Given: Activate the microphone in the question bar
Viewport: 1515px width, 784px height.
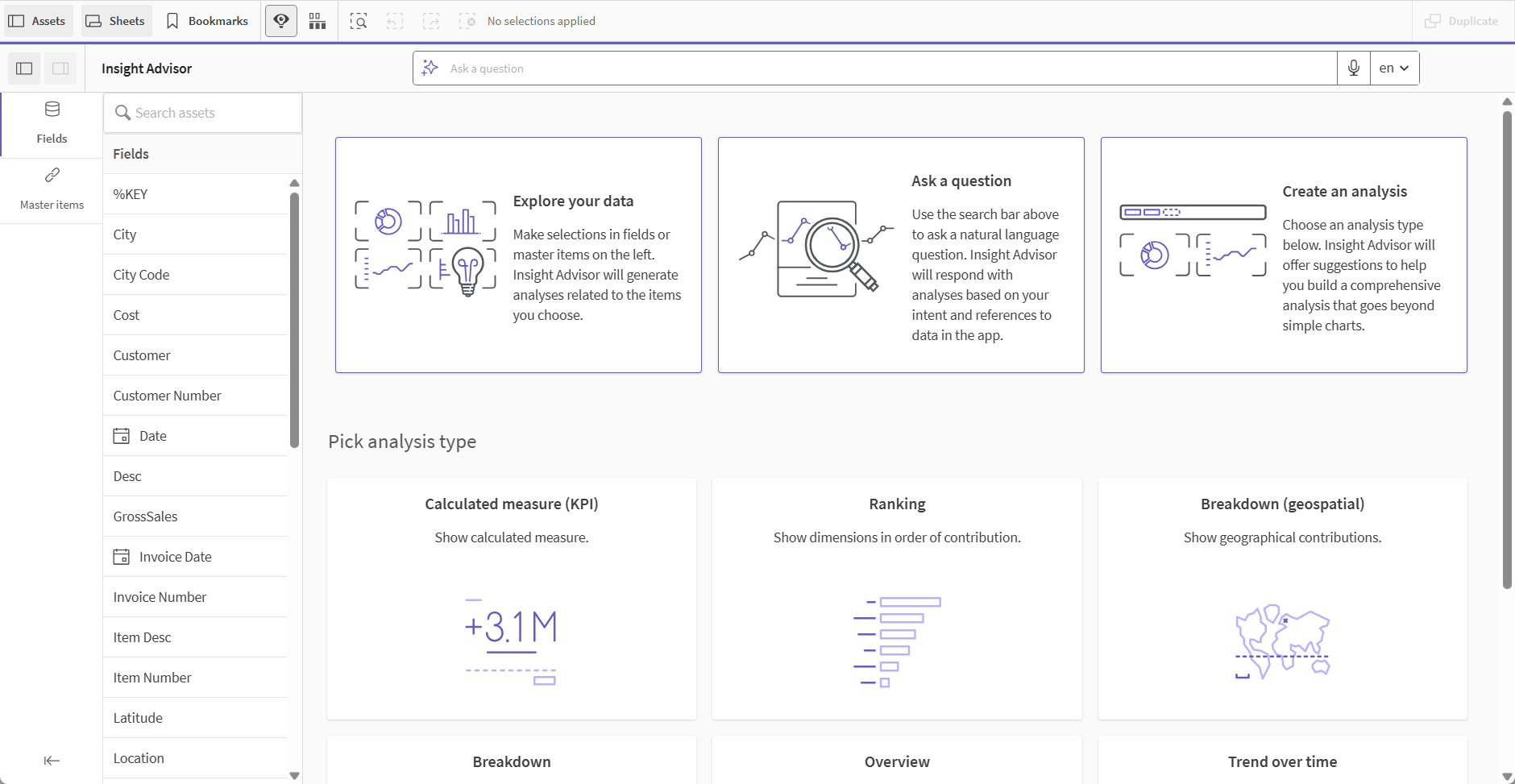Looking at the screenshot, I should pyautogui.click(x=1353, y=68).
